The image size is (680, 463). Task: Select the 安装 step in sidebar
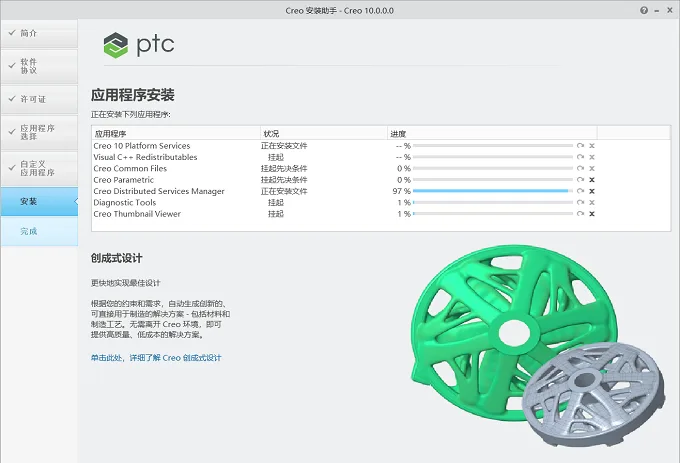[39, 201]
